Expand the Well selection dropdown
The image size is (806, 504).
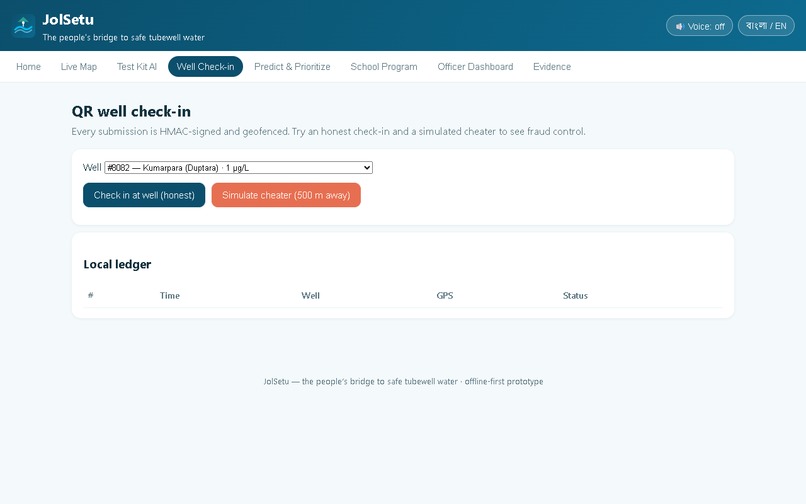click(239, 168)
